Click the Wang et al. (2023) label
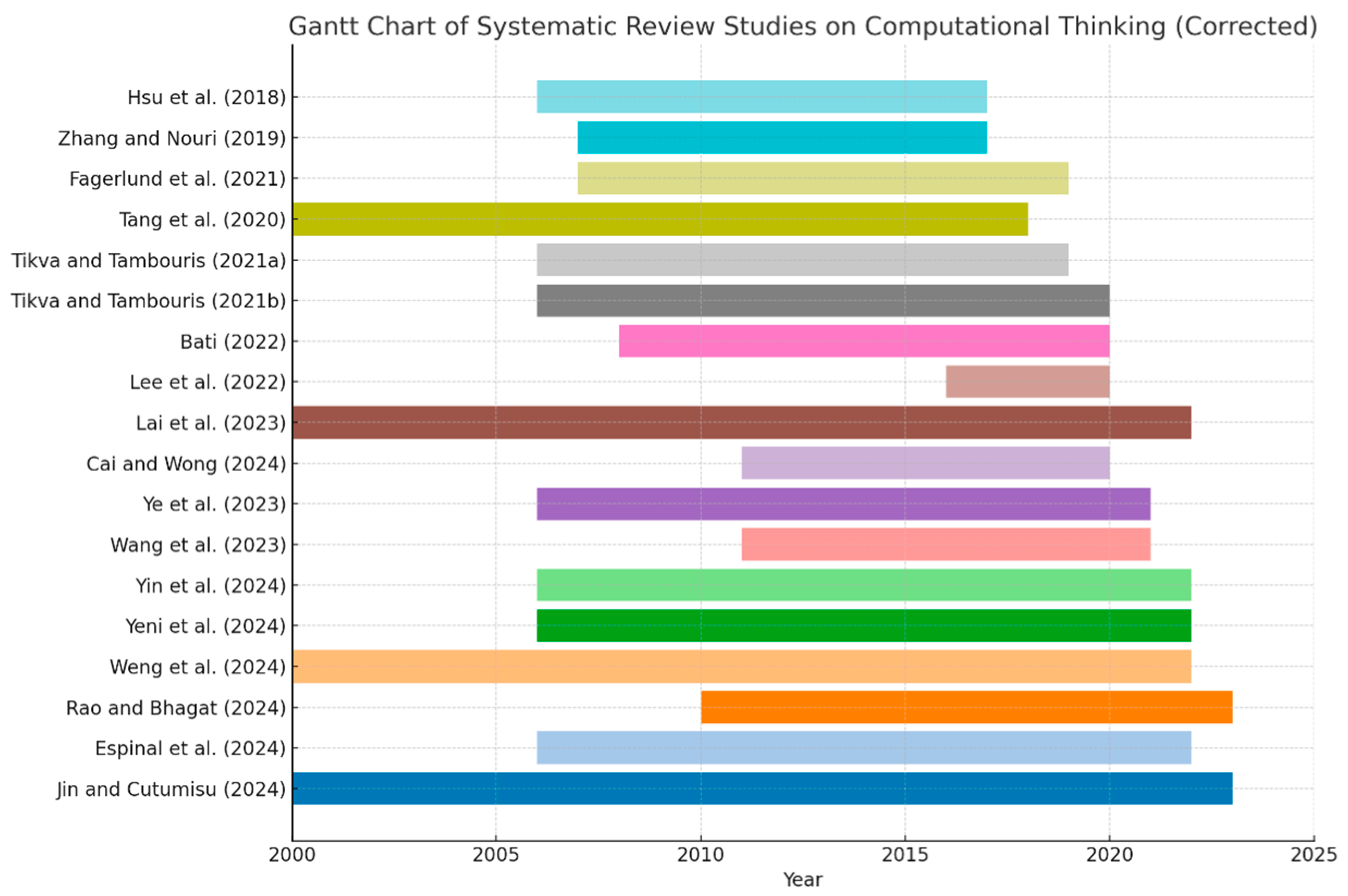Screen dimensions: 1348x896 [197, 545]
